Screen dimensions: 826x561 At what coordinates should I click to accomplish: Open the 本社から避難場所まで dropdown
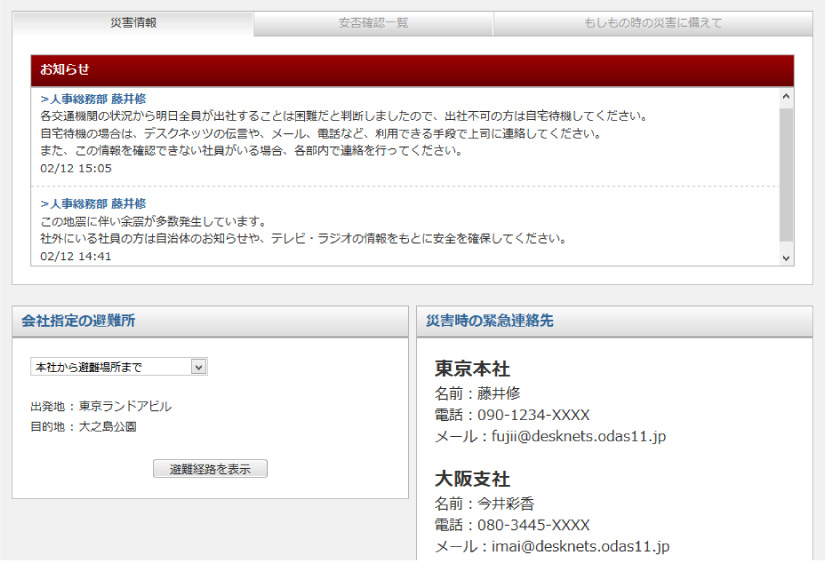[x=119, y=367]
